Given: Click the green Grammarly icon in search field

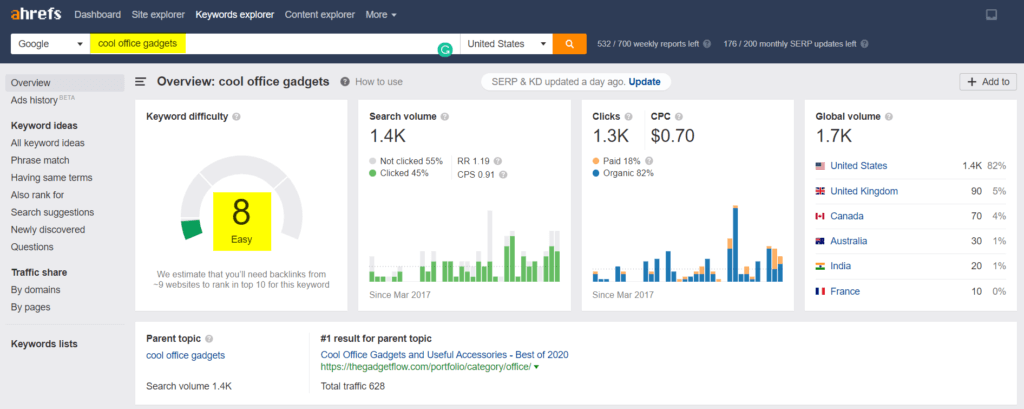Looking at the screenshot, I should [x=445, y=50].
